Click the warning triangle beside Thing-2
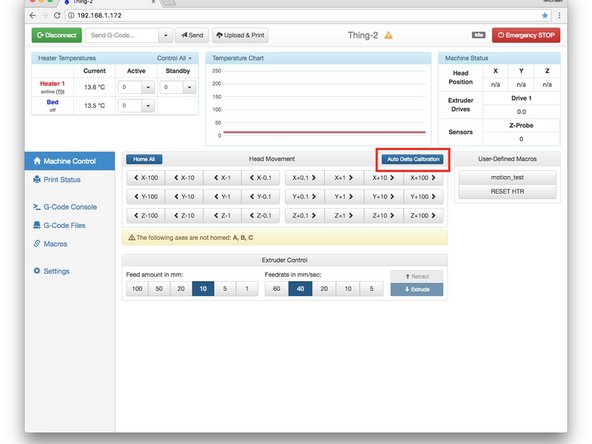Image resolution: width=592 pixels, height=444 pixels. point(388,35)
